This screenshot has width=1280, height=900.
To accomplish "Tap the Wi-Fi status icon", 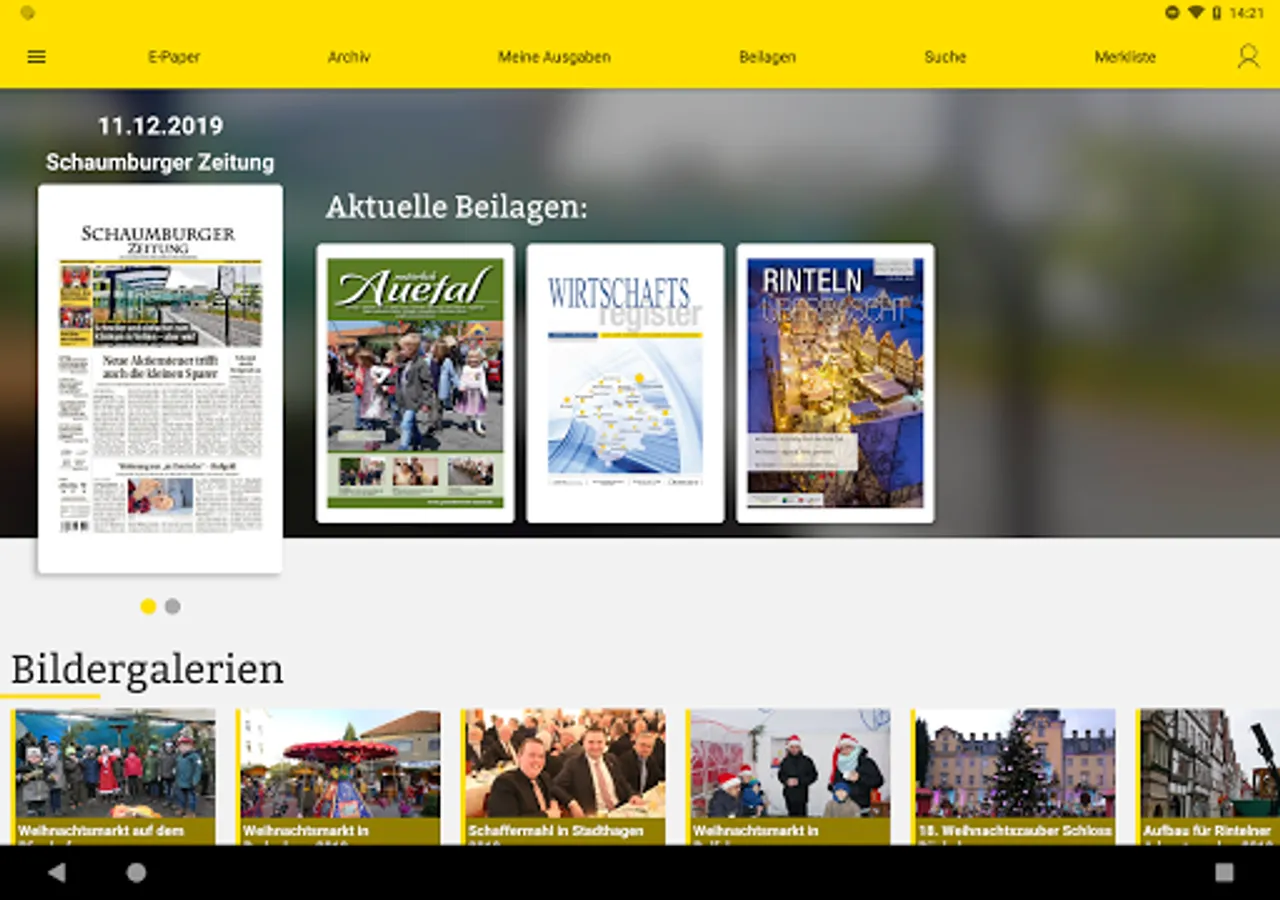I will (1196, 13).
